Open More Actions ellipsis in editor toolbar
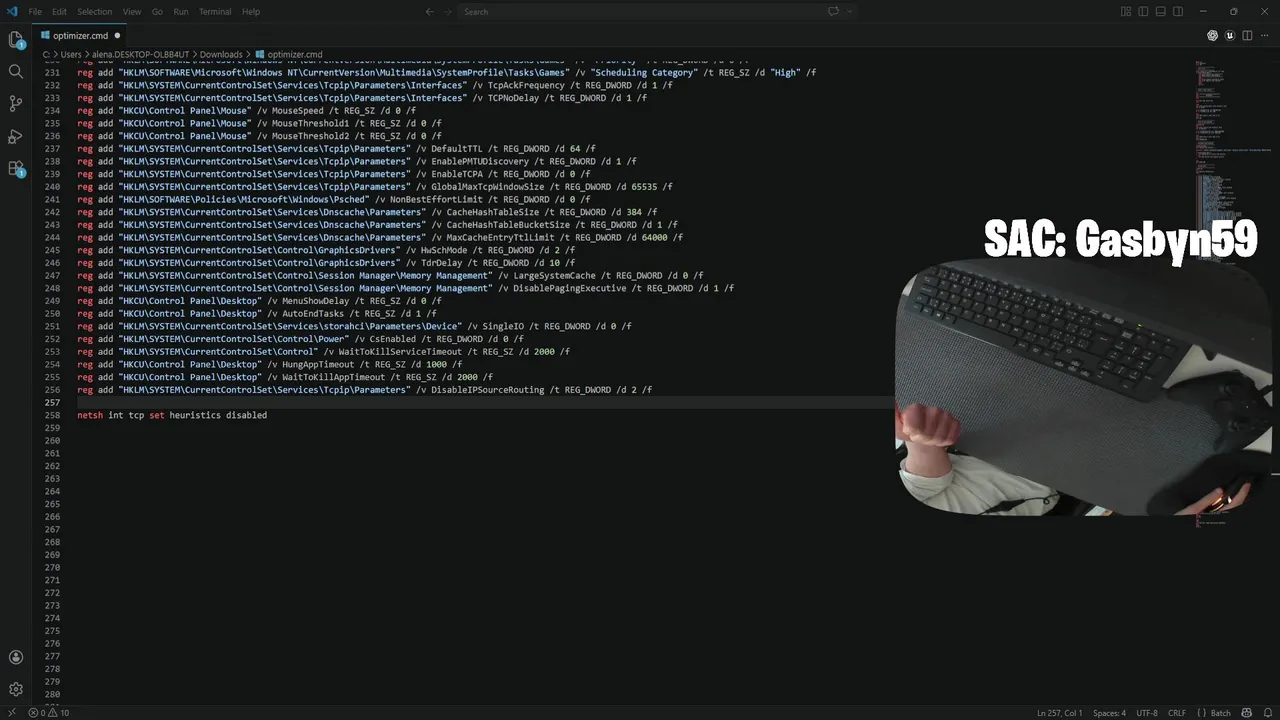 (x=1264, y=35)
